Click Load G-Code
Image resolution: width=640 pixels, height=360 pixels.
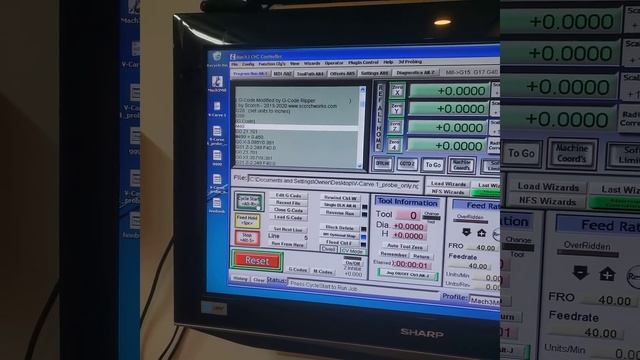click(288, 218)
